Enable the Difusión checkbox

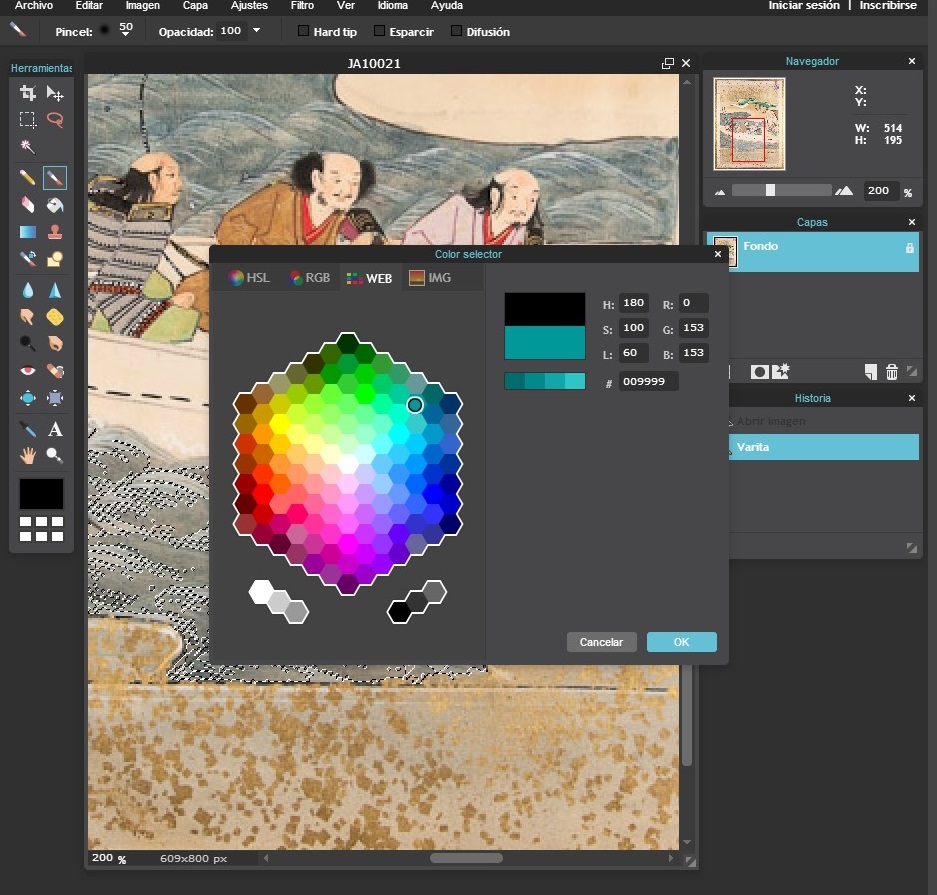[x=457, y=30]
